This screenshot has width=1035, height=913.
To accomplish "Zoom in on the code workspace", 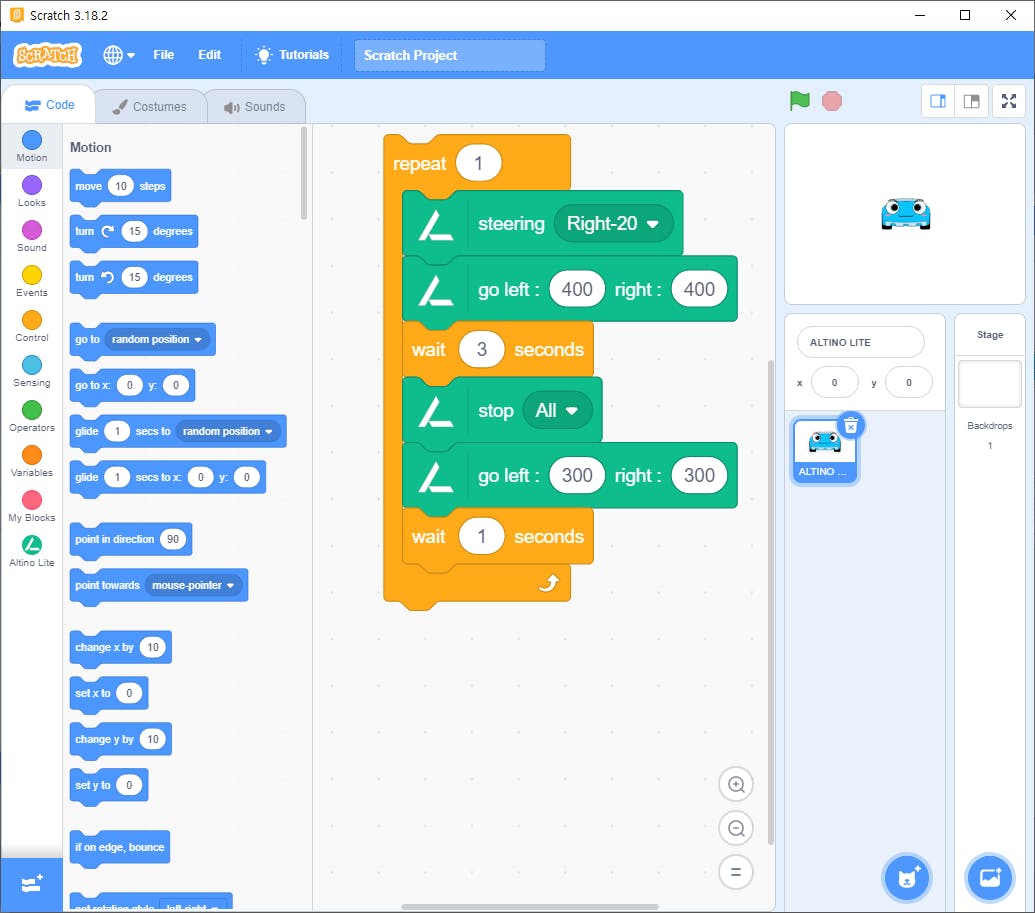I will pos(736,785).
